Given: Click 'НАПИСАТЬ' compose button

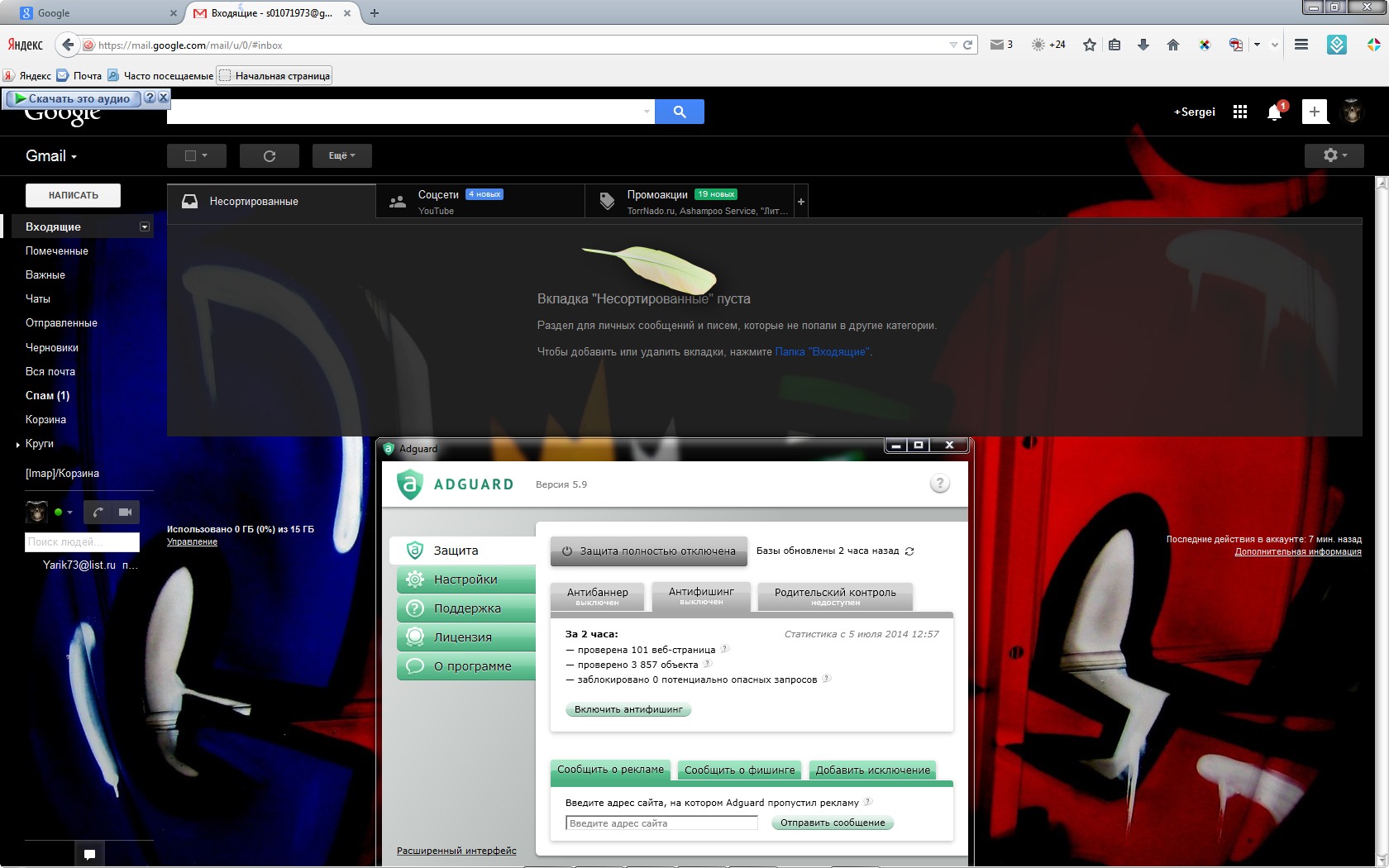Looking at the screenshot, I should pyautogui.click(x=73, y=195).
